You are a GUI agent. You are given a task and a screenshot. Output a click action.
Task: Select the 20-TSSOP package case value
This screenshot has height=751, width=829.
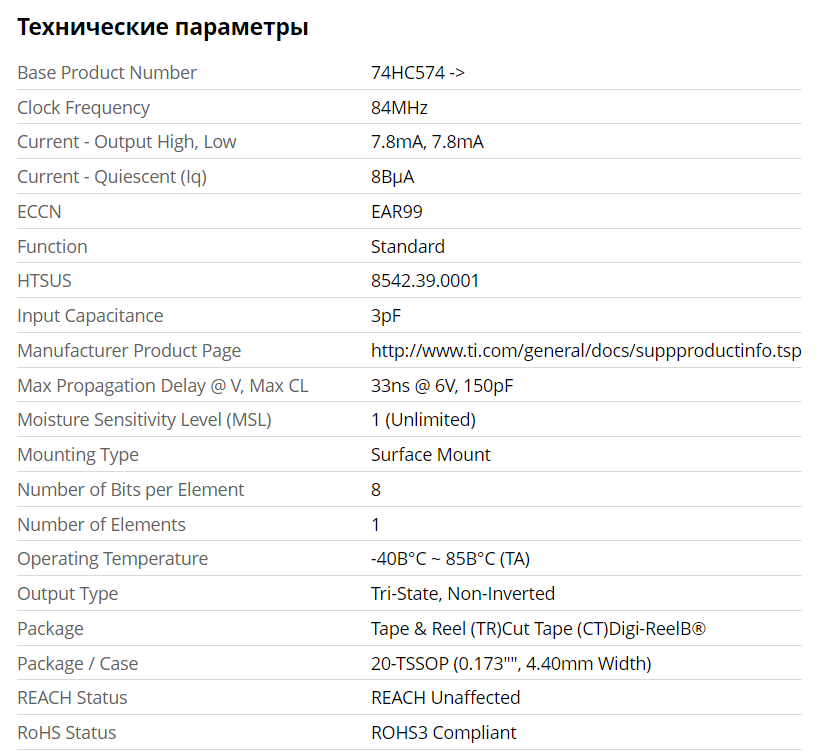511,664
